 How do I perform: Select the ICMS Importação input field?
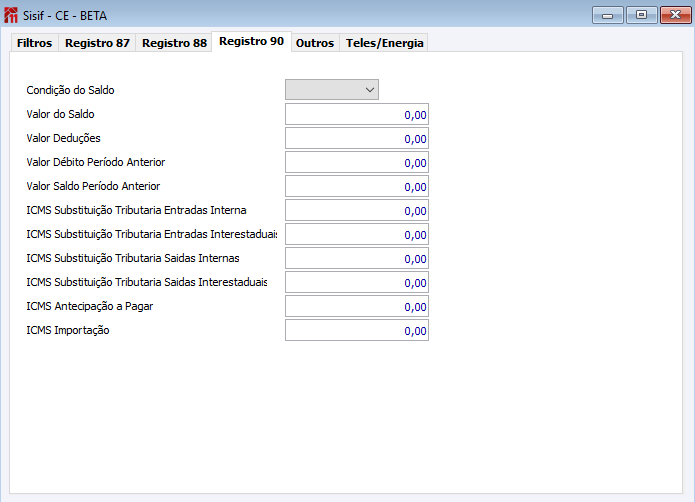(x=357, y=330)
